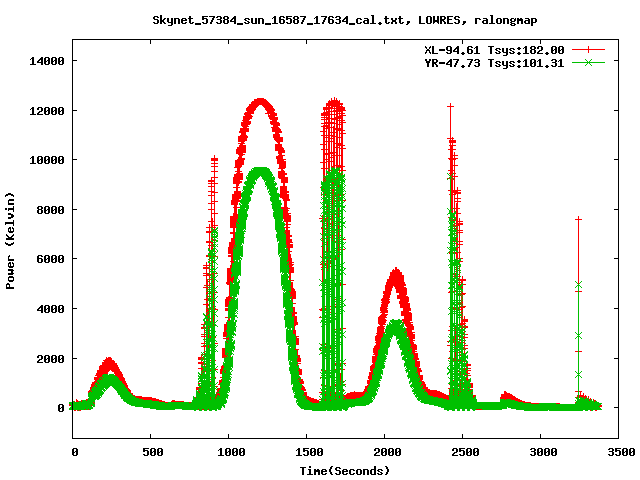Select the YR-47.73 Tsys:101.31 legend entry
Viewport: 640px width, 480px height.
[494, 63]
